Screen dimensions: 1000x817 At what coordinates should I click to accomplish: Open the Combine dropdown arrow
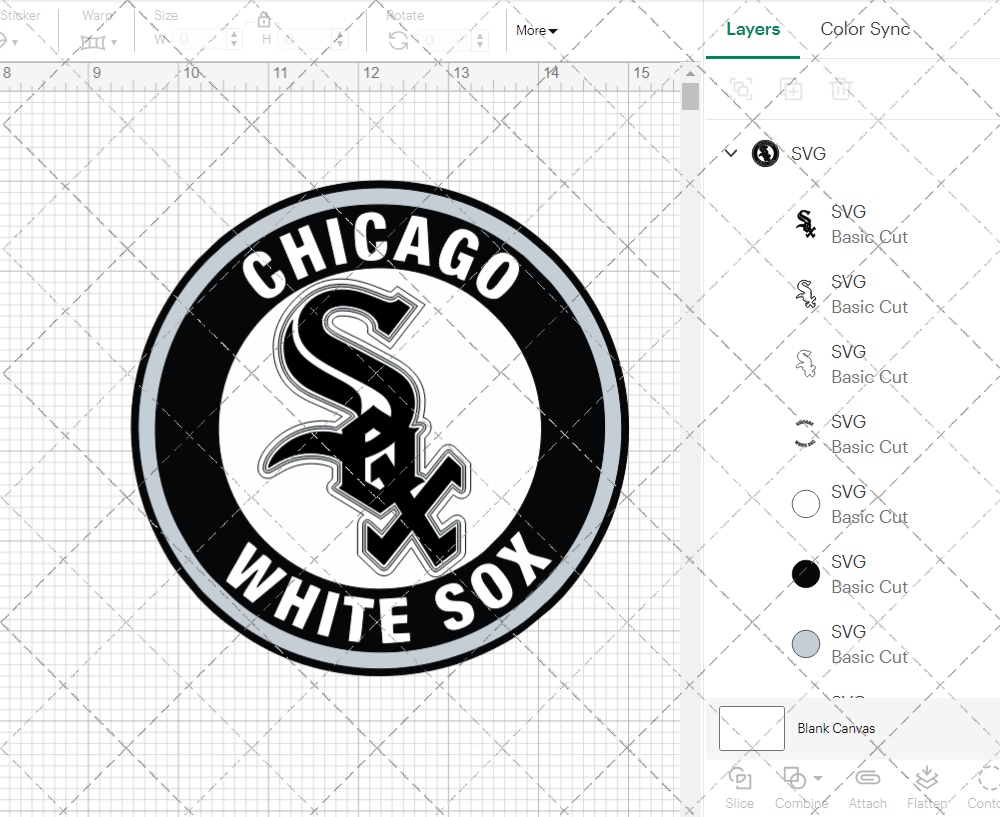tap(818, 778)
